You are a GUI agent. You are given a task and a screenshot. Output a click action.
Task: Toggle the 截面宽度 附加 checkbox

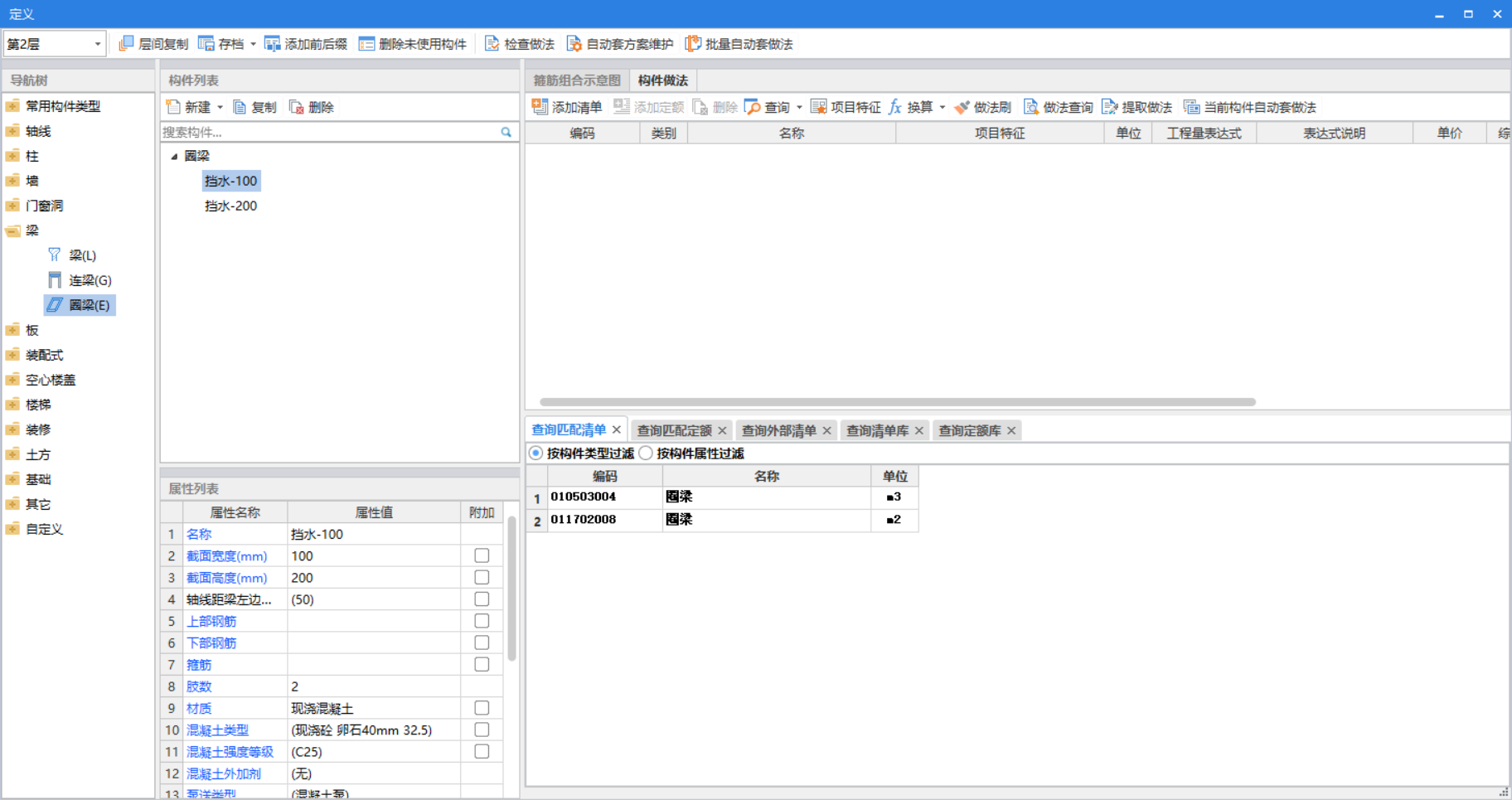pos(482,555)
